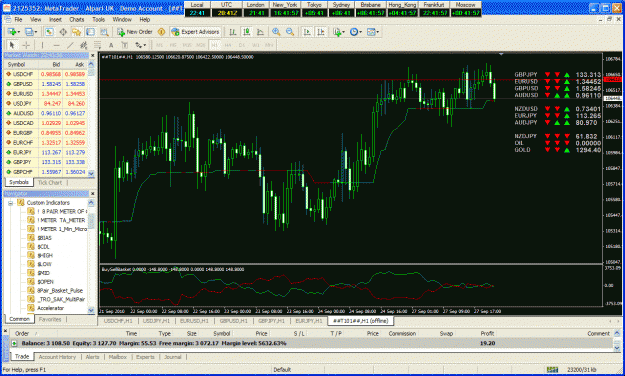The height and width of the screenshot is (376, 625).
Task: Choose the Fibonacci Retracement tool
Action: pyautogui.click(x=97, y=45)
